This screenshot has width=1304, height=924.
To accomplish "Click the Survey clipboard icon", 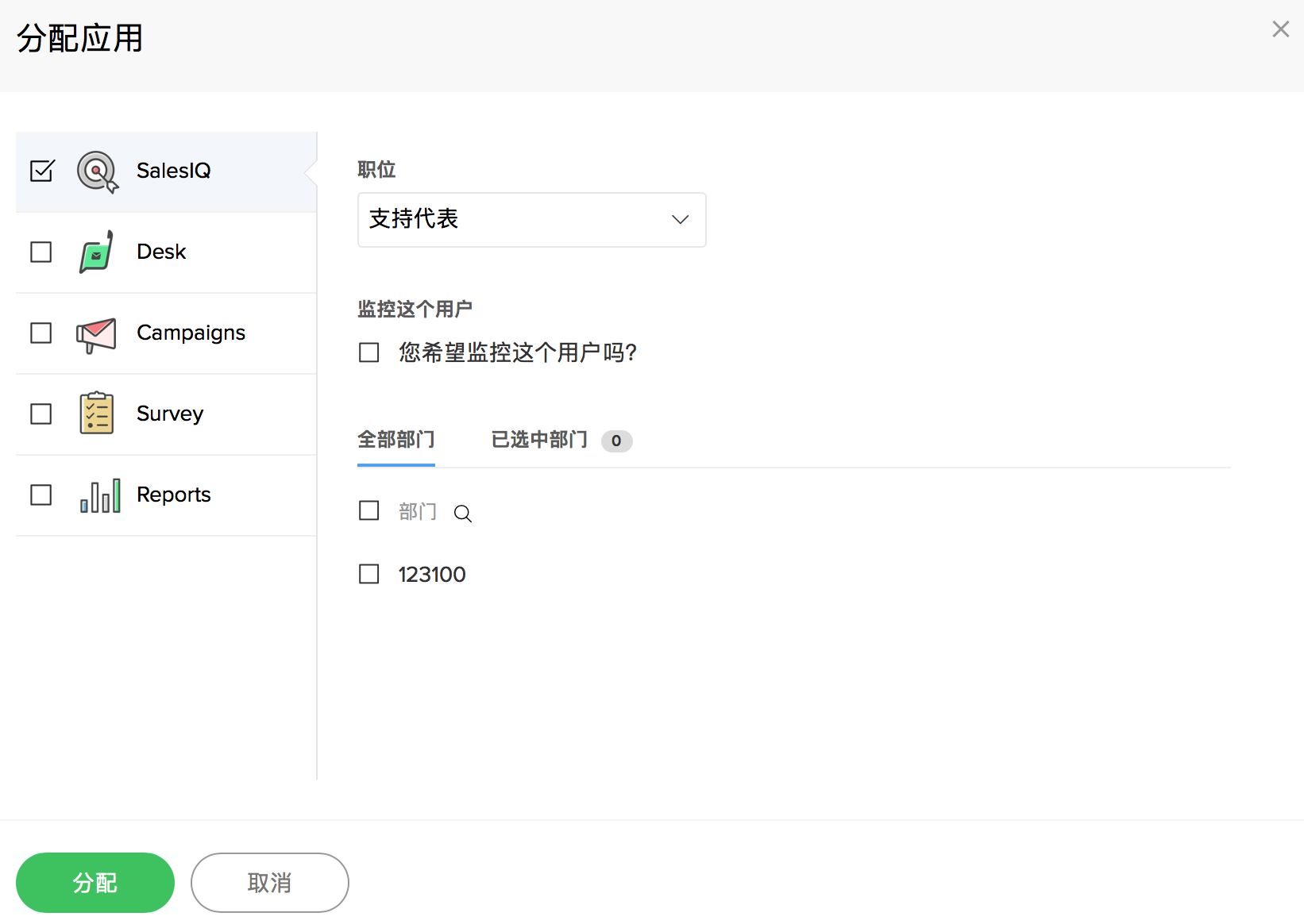I will [x=96, y=414].
